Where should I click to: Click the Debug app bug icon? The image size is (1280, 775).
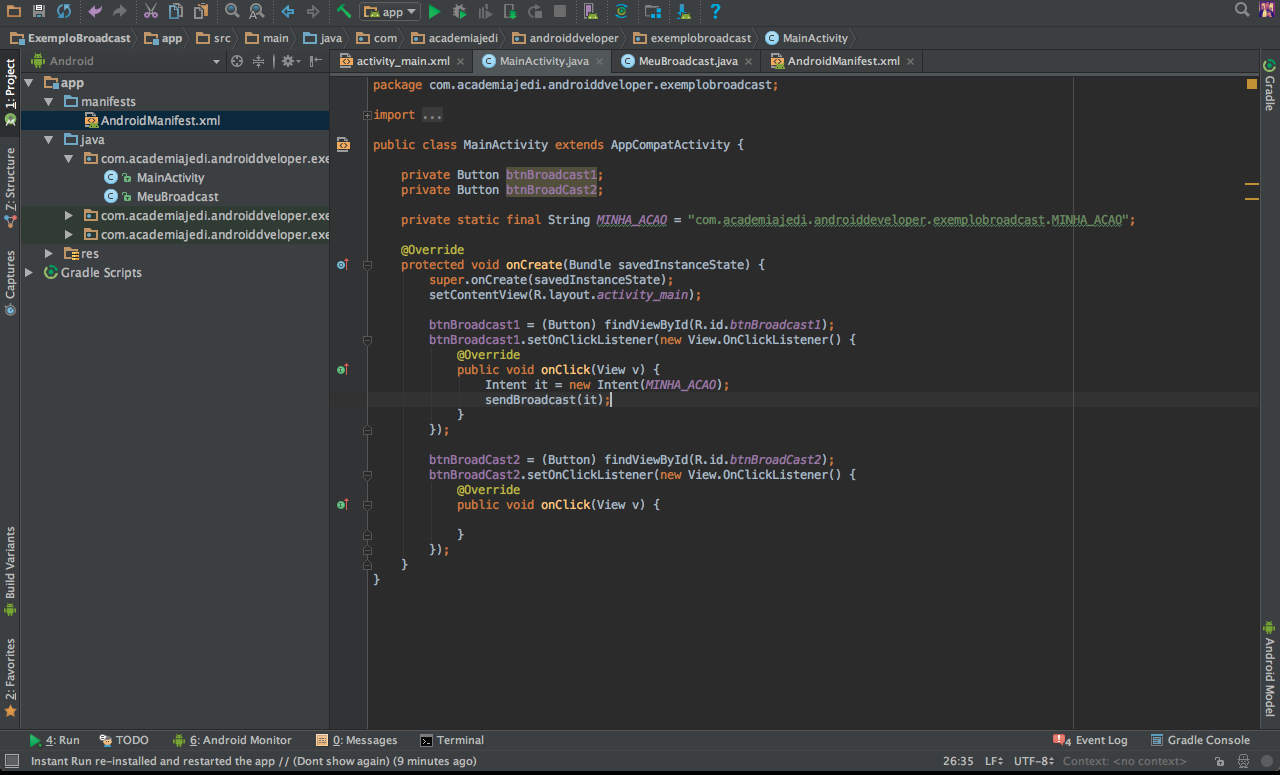click(x=459, y=12)
